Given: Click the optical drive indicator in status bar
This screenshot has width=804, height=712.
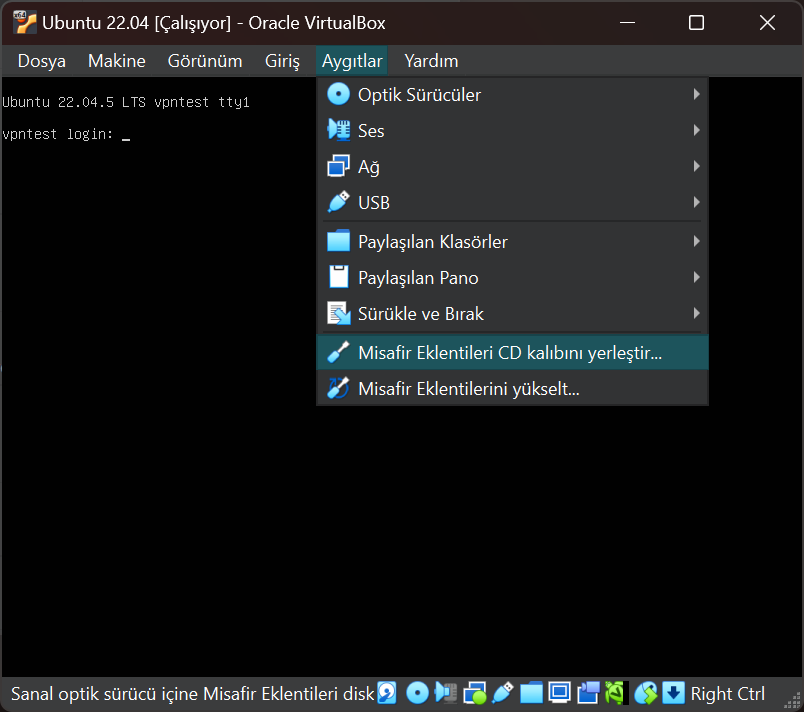Looking at the screenshot, I should click(x=417, y=693).
